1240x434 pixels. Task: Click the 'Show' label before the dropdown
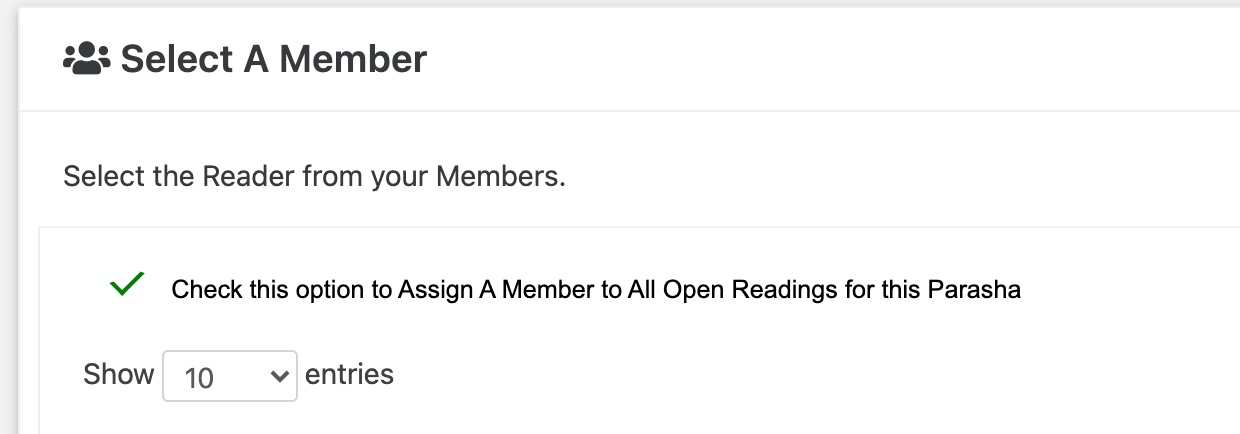[x=119, y=375]
